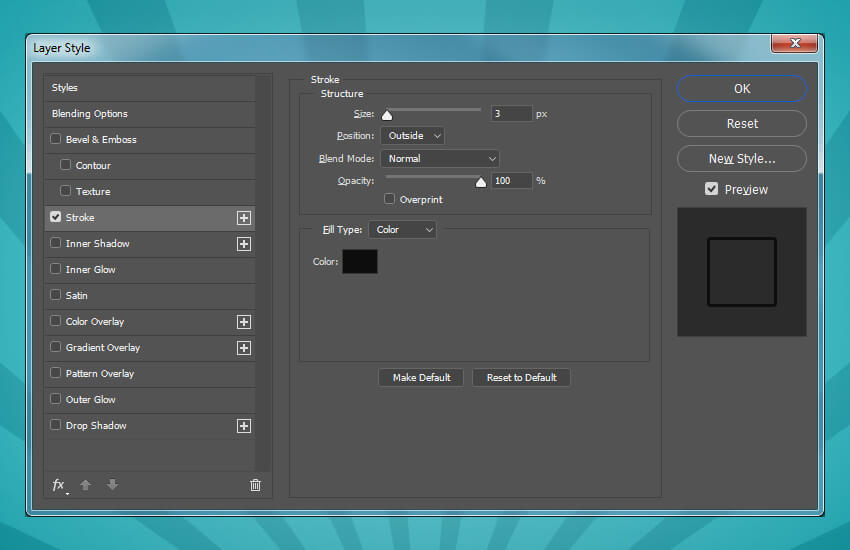Select Blending Options in the styles list
Viewport: 850px width, 550px height.
click(x=90, y=114)
